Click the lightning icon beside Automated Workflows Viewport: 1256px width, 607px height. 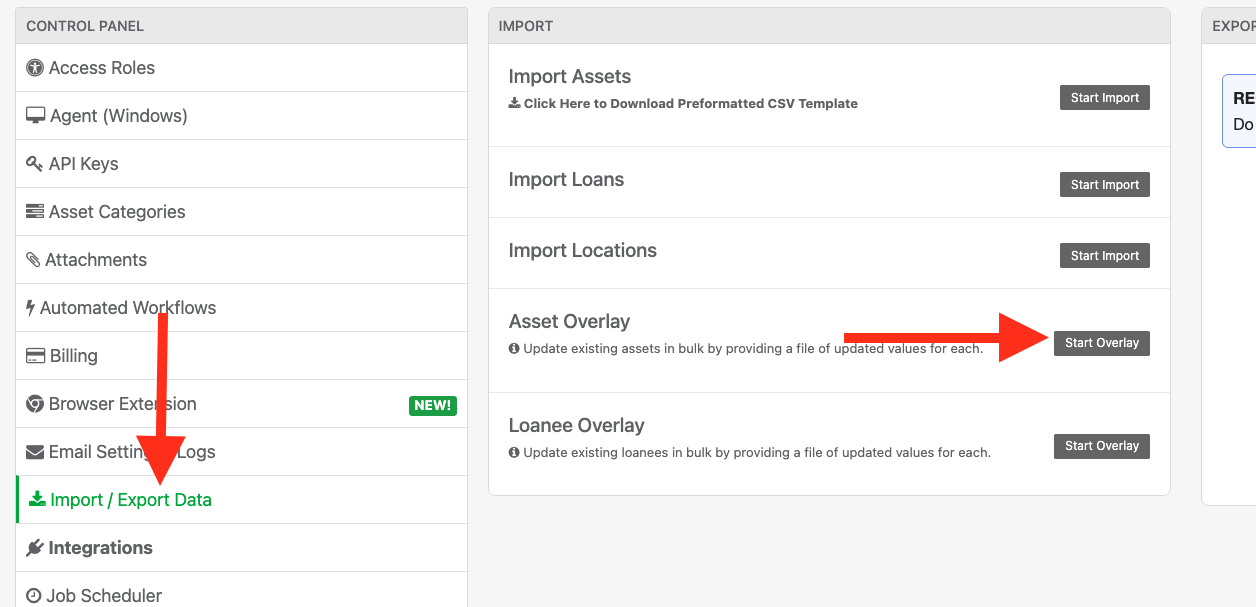(x=31, y=307)
